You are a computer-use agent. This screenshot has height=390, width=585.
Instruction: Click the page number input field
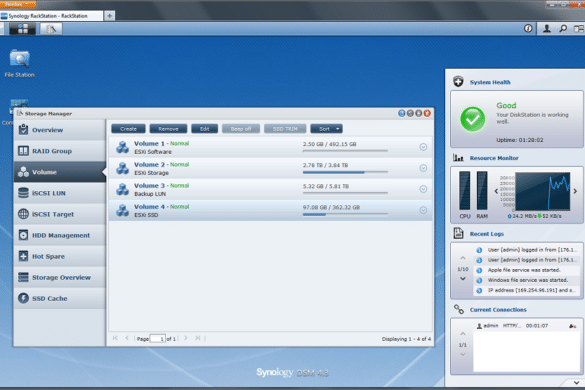click(x=157, y=338)
